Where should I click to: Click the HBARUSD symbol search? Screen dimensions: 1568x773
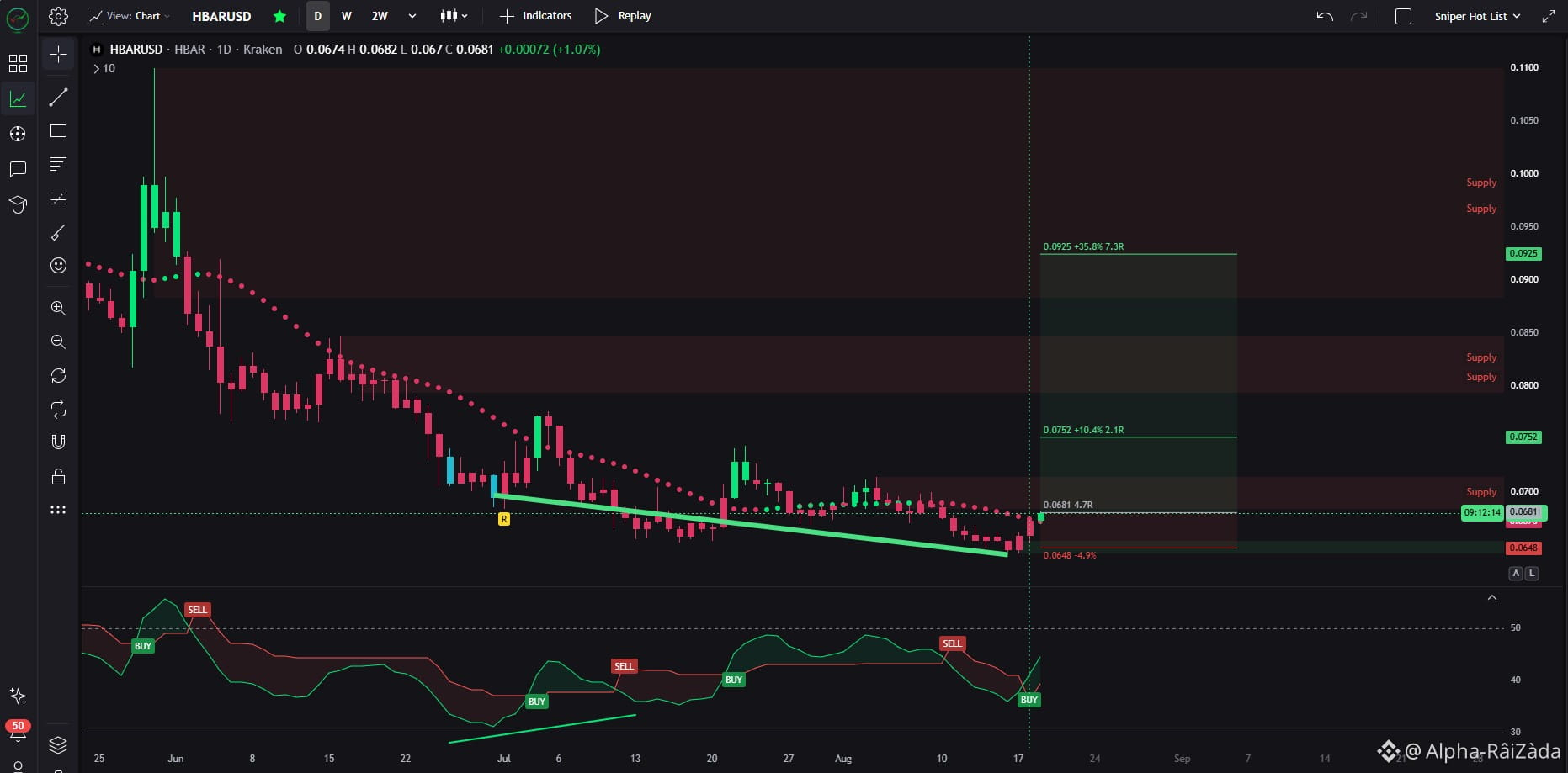point(221,16)
